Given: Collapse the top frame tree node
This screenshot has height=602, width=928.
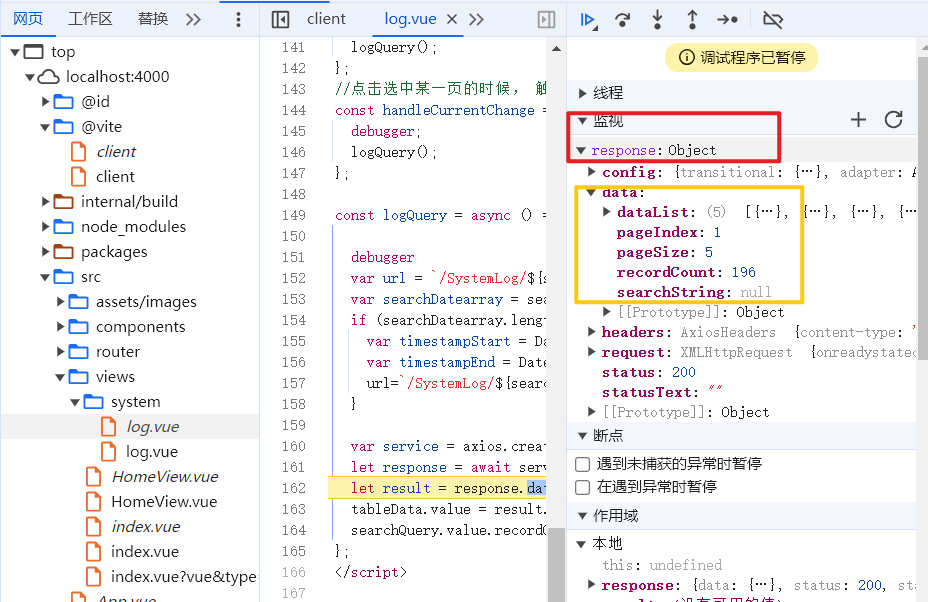Looking at the screenshot, I should [15, 52].
